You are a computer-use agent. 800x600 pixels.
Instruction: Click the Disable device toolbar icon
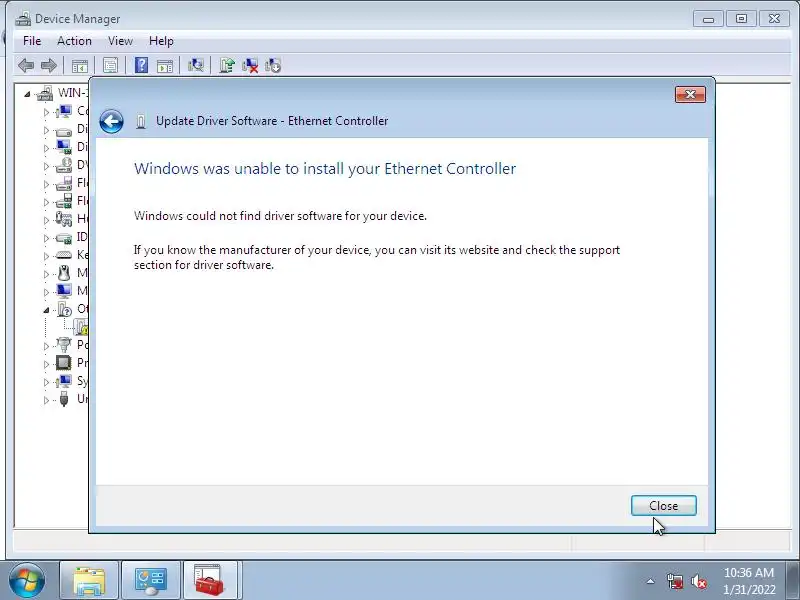pos(273,65)
